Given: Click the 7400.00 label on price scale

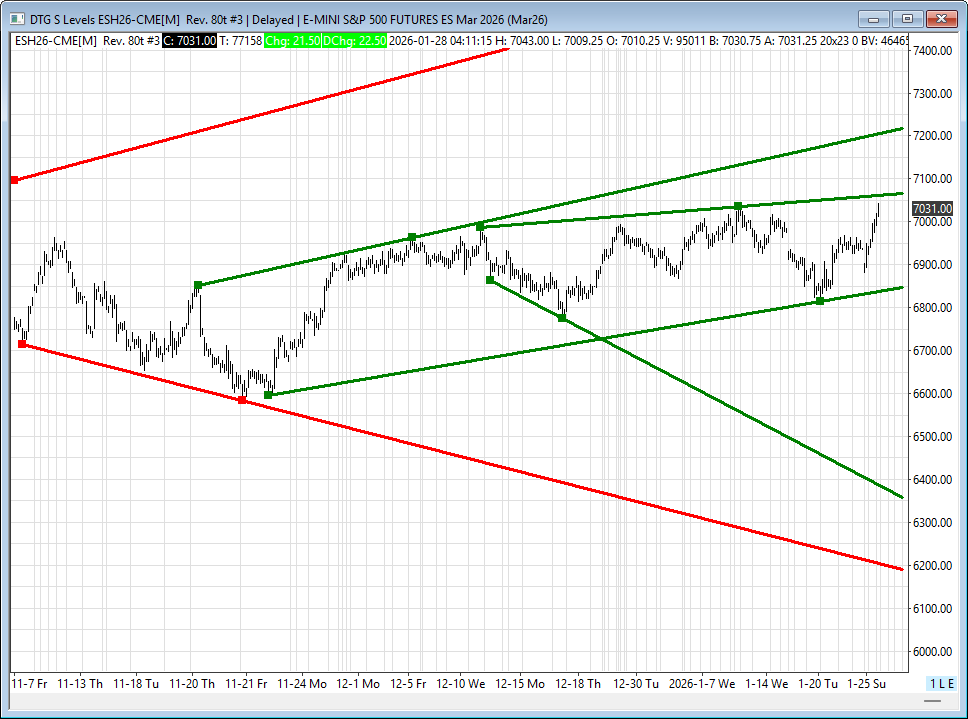Looking at the screenshot, I should tap(932, 50).
